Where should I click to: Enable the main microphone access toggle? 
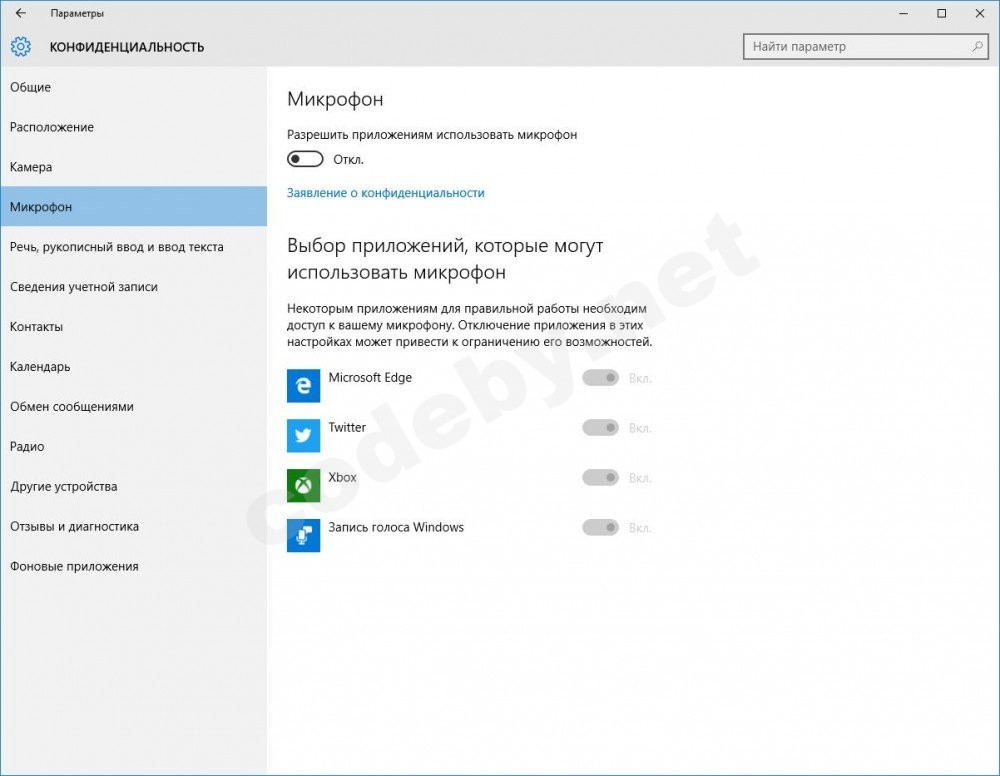[x=305, y=159]
